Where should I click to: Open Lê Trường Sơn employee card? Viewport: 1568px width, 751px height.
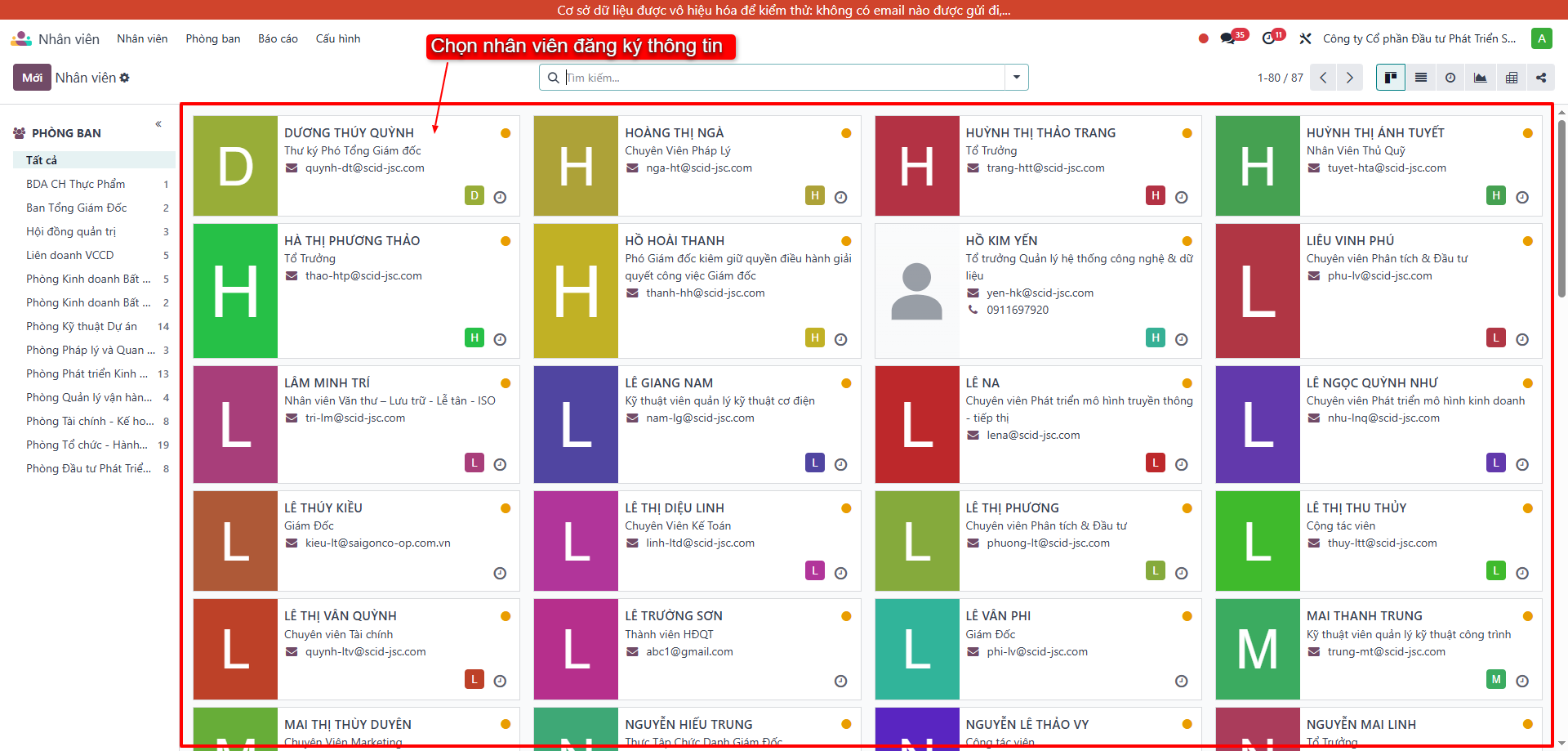[x=697, y=649]
